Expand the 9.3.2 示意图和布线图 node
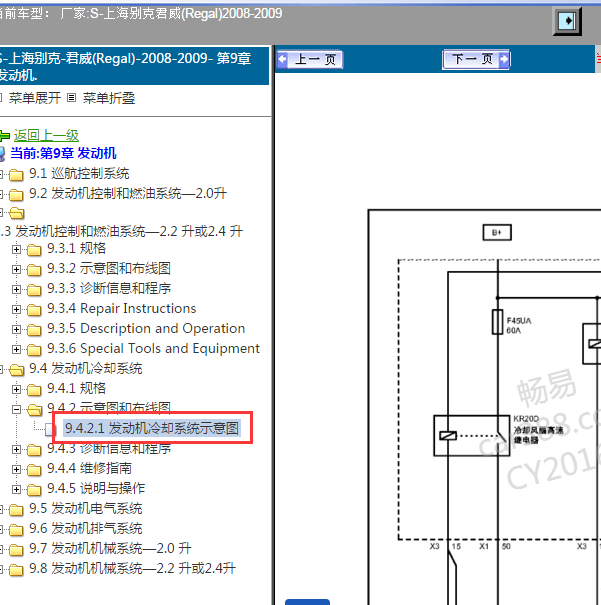The image size is (601, 605). click(16, 269)
